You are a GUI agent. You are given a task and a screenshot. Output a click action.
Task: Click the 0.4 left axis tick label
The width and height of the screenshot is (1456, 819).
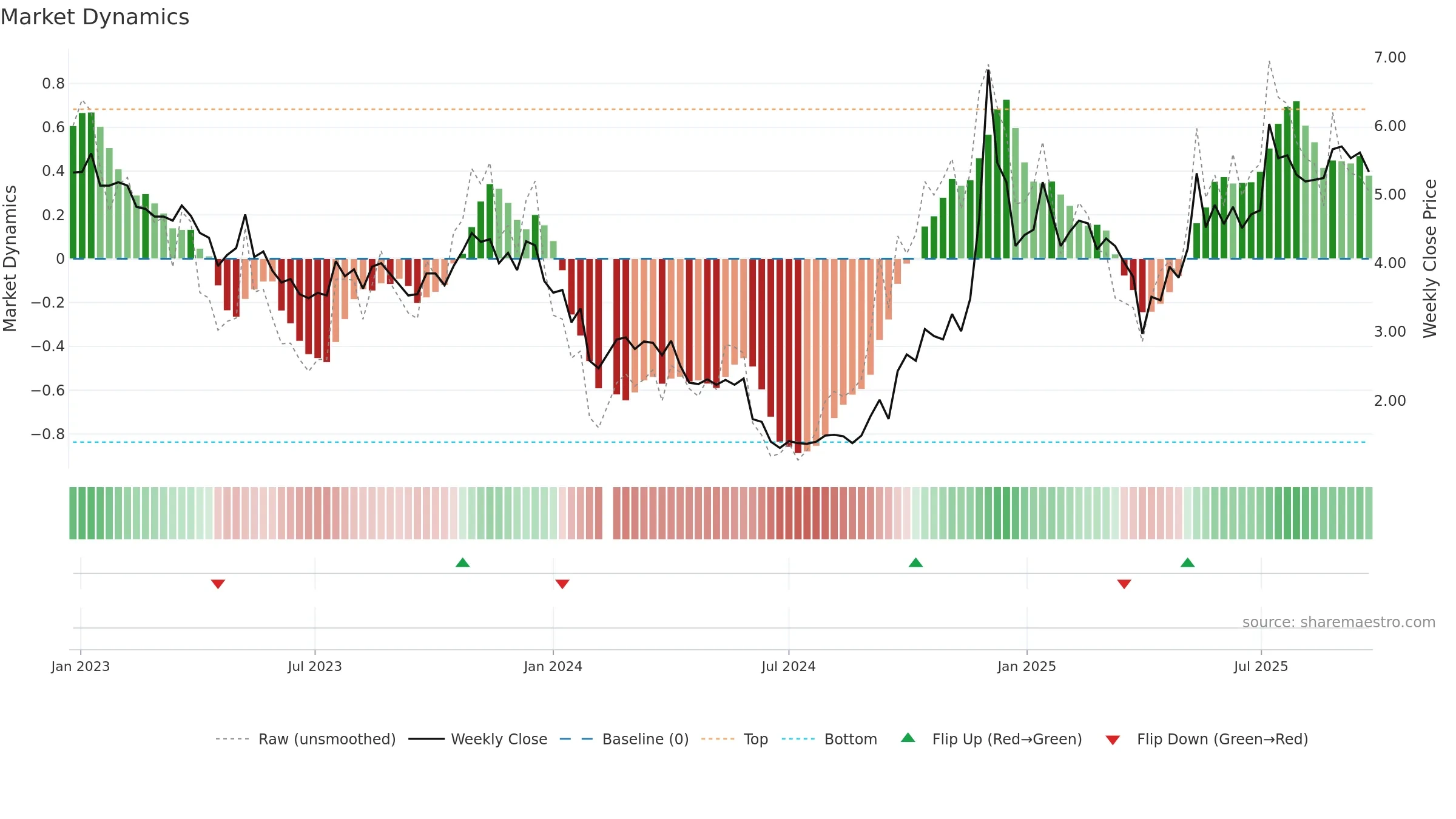click(53, 171)
